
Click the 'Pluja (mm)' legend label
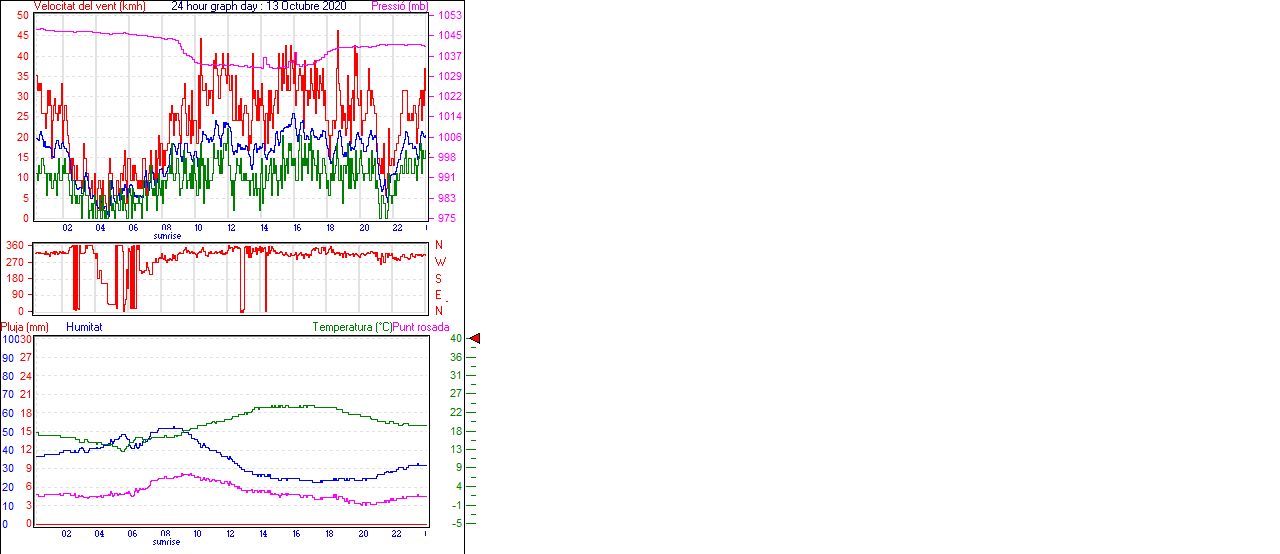pos(25,327)
